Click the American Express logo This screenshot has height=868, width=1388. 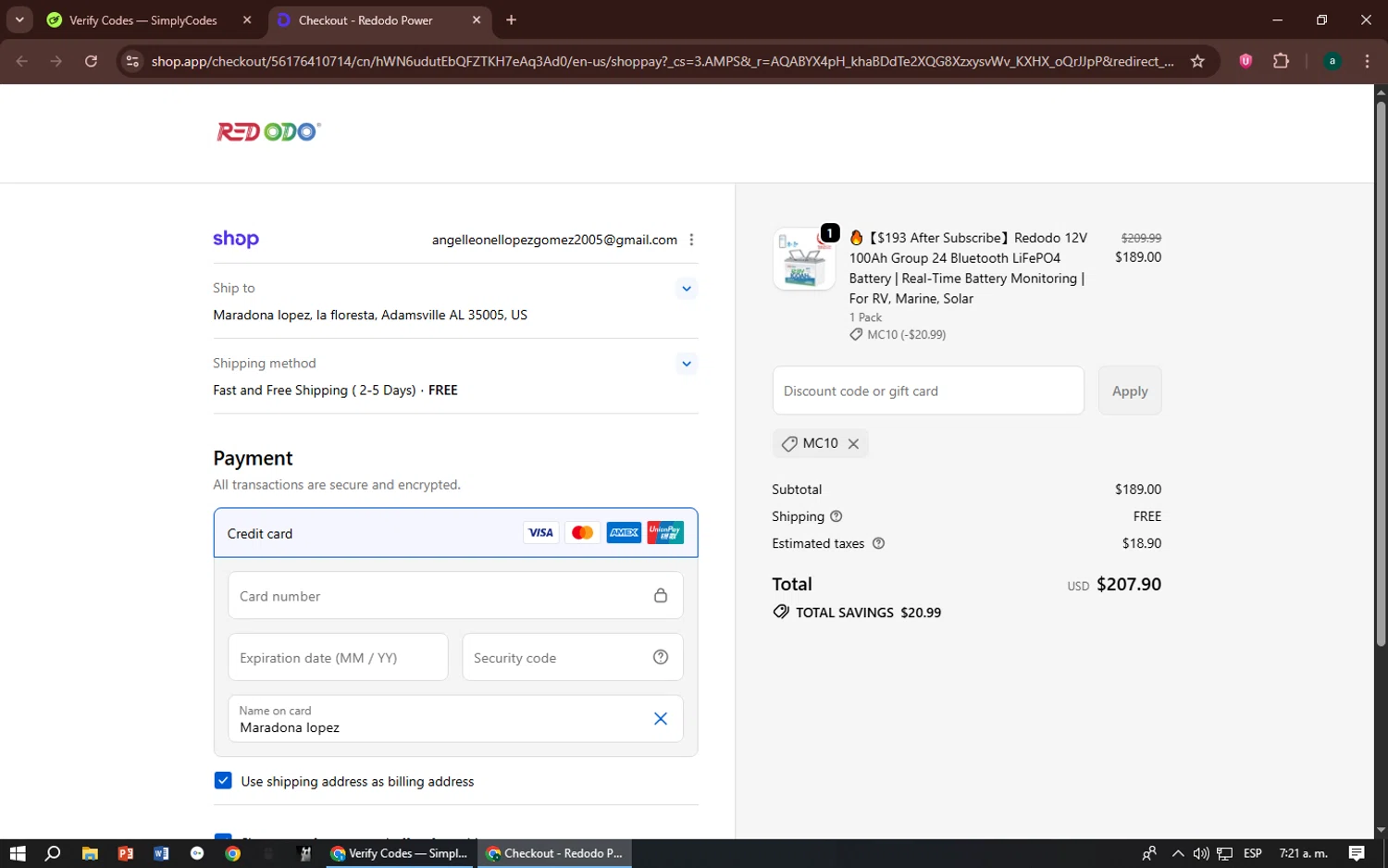tap(624, 533)
